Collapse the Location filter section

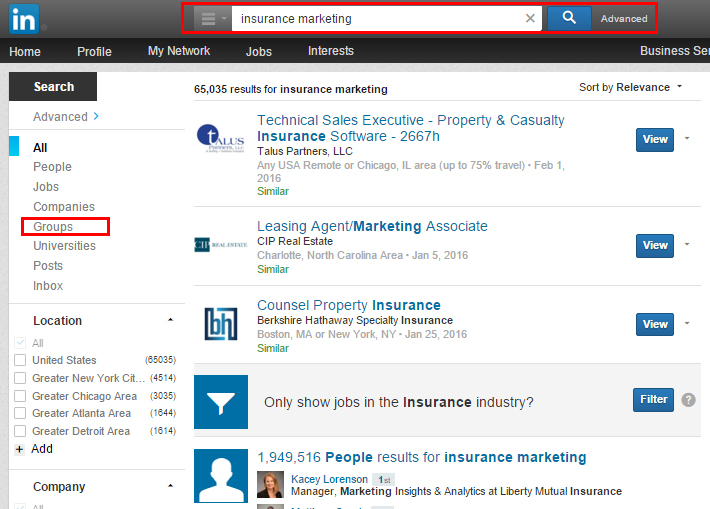tap(170, 320)
